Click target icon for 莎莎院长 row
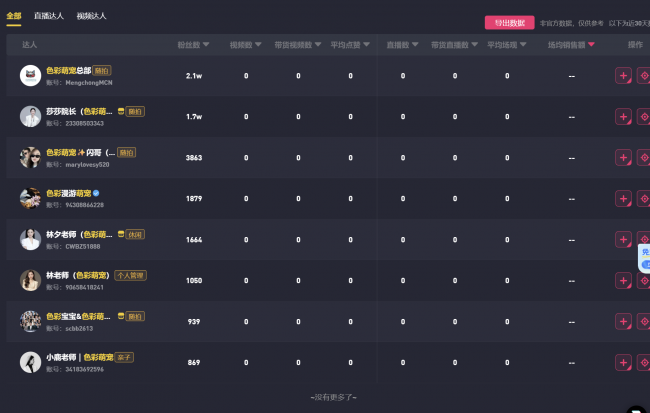This screenshot has height=413, width=650. [644, 117]
